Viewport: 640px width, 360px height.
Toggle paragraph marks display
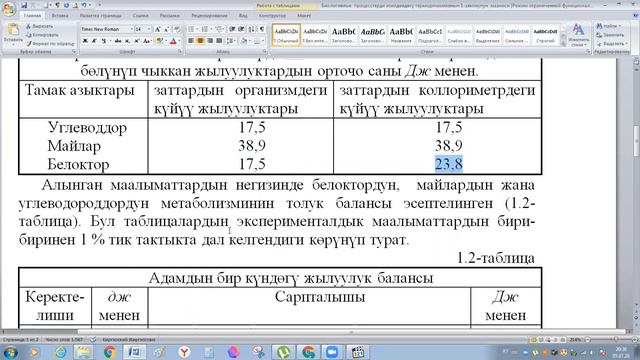point(262,29)
